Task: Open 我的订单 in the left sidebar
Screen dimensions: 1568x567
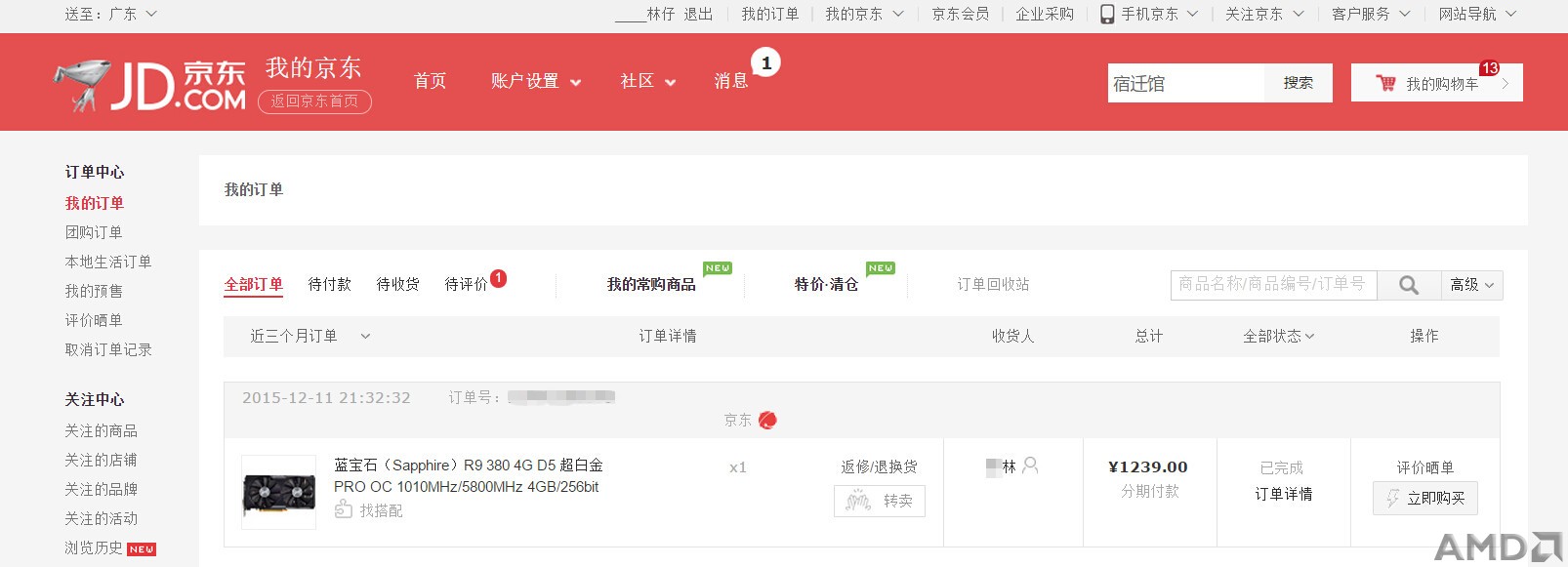Action: click(95, 203)
